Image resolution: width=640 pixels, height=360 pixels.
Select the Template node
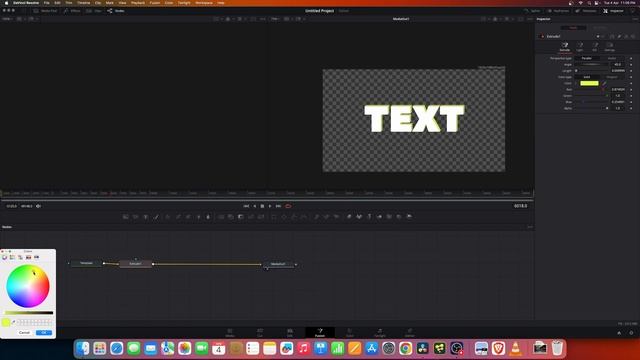86,263
